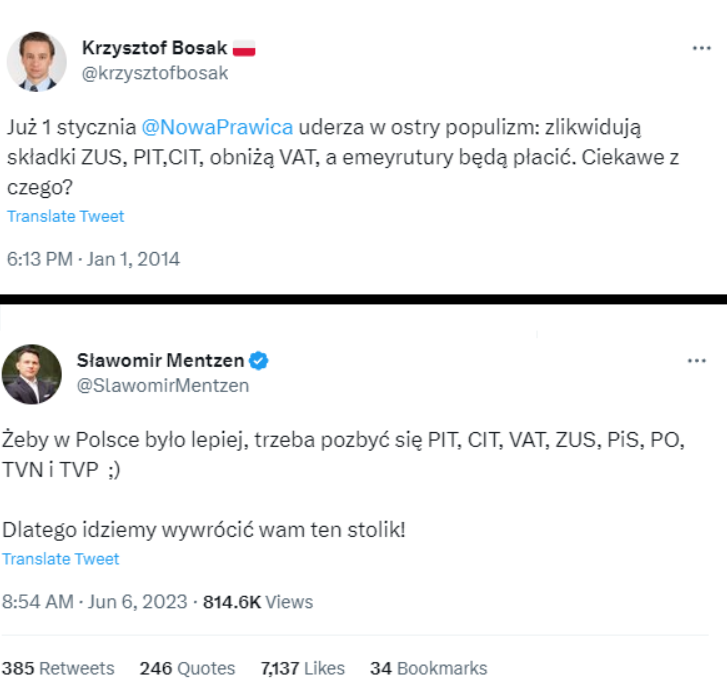Click the 34 Bookmarks count
727x692 pixels.
click(x=428, y=668)
